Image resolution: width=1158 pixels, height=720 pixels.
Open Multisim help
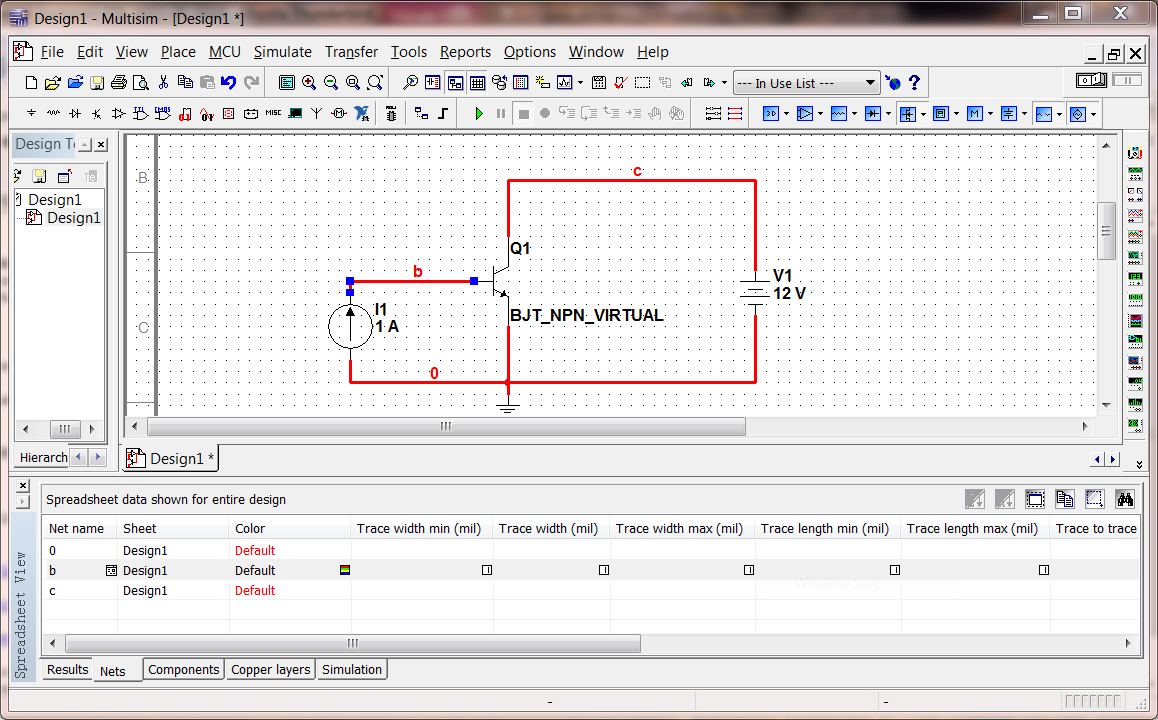[x=914, y=83]
